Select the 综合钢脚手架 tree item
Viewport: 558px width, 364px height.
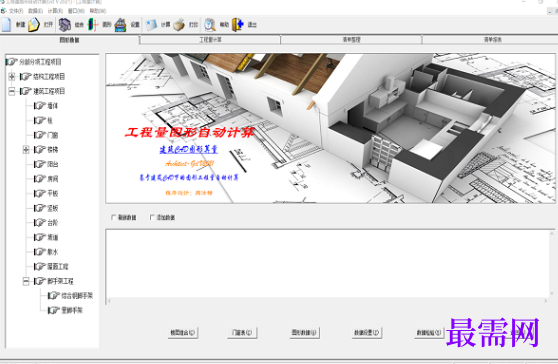(x=77, y=296)
